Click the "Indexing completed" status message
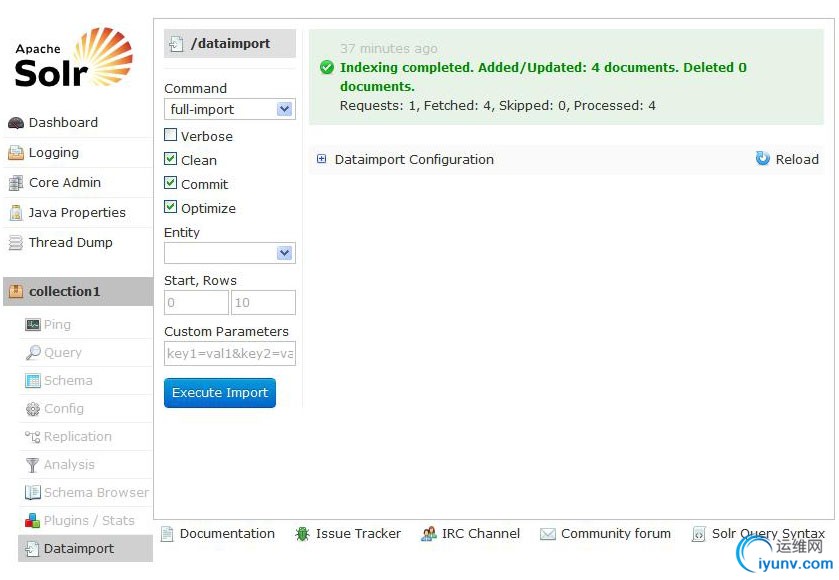Screen dimensions: 839x580 (543, 77)
